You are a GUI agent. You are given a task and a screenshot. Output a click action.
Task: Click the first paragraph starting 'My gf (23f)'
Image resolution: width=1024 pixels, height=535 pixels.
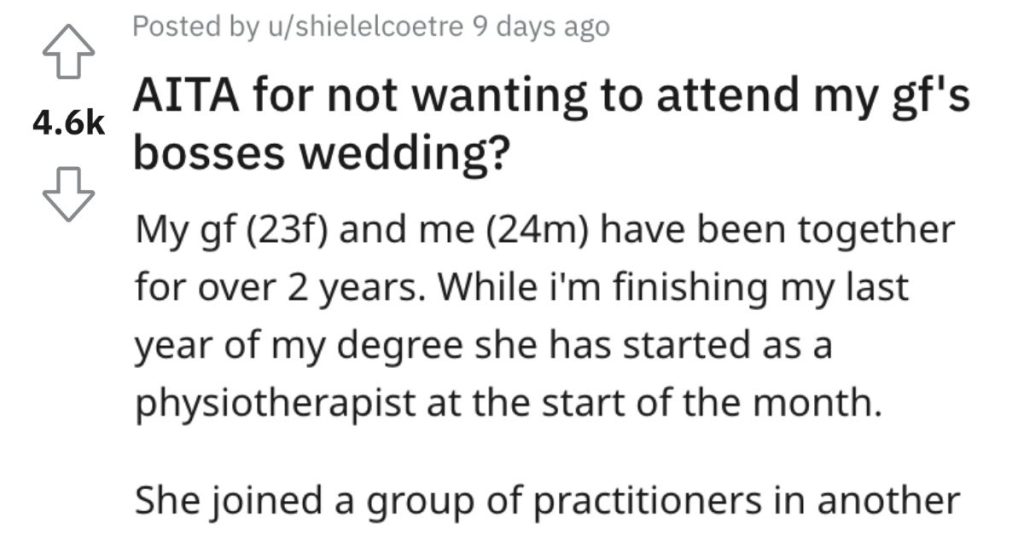[545, 316]
